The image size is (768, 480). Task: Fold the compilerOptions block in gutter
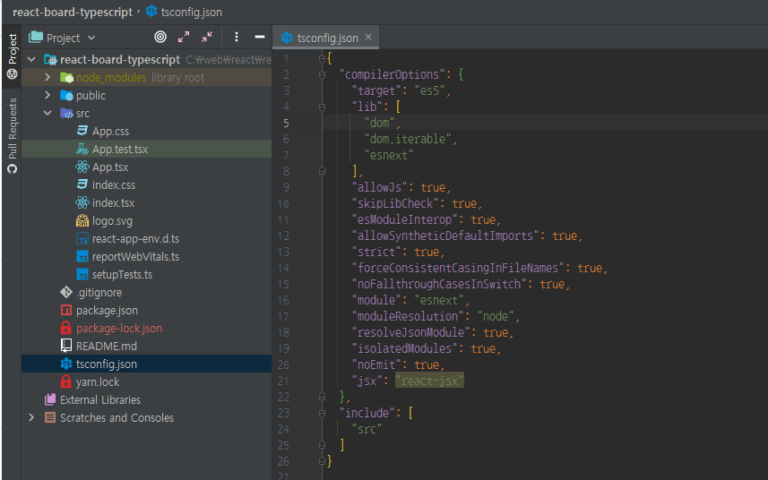pyautogui.click(x=324, y=75)
